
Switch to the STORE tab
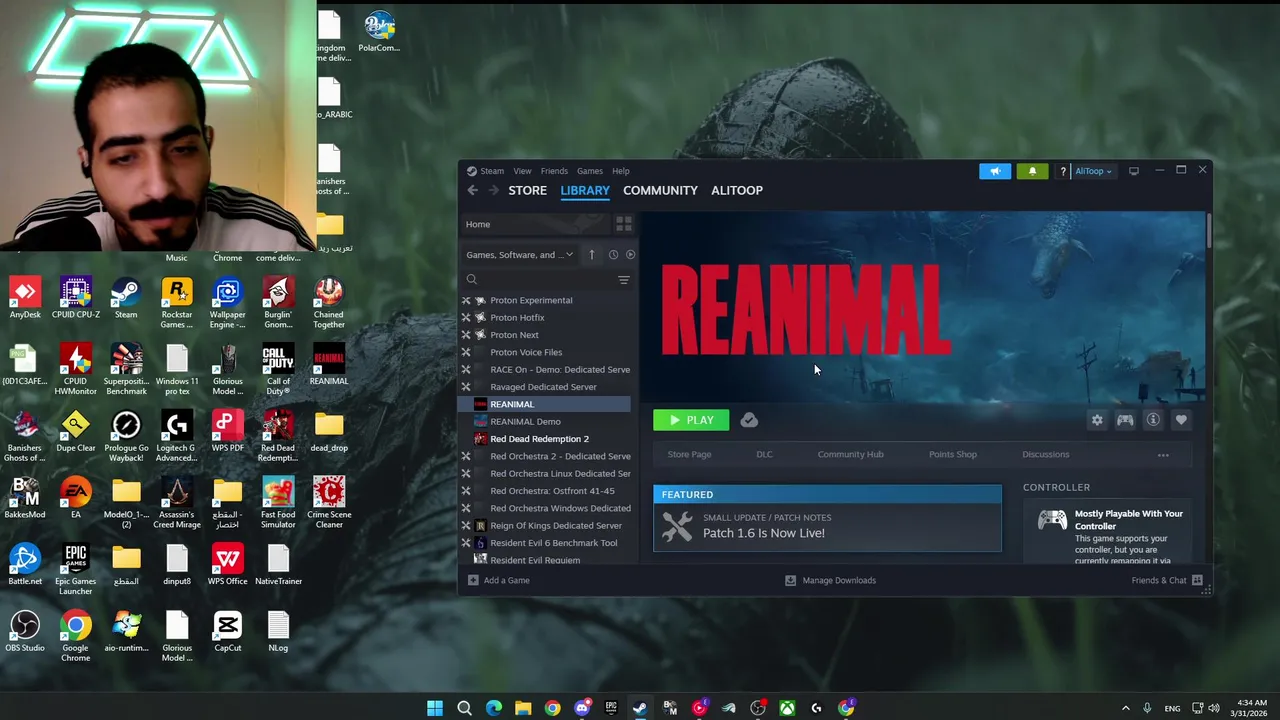(x=527, y=190)
